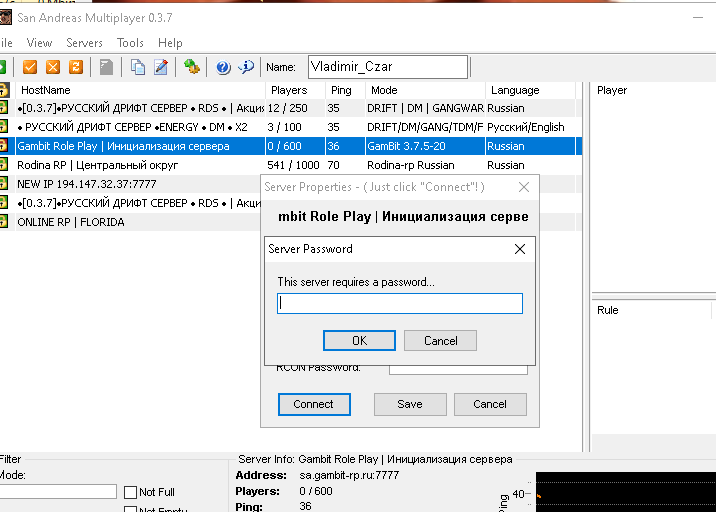
Task: Click the copy server info toolbar icon
Action: pyautogui.click(x=137, y=67)
